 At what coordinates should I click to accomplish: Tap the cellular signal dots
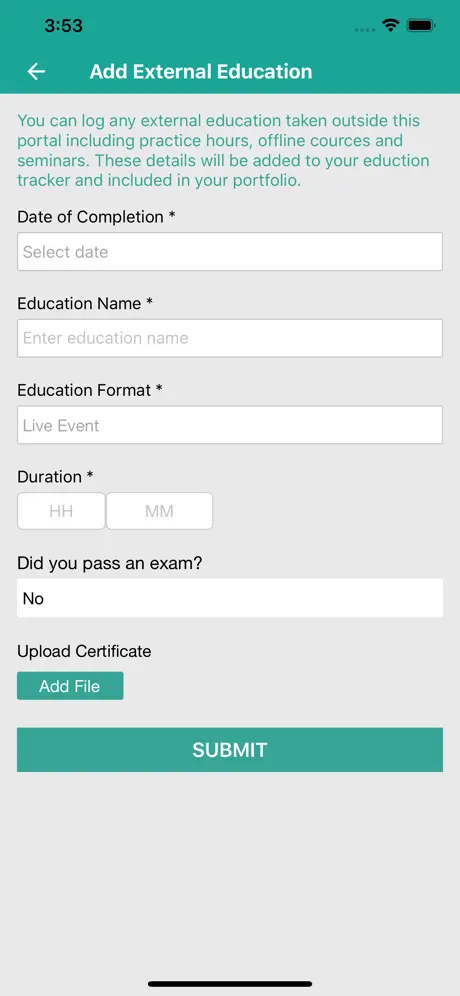pyautogui.click(x=365, y=29)
